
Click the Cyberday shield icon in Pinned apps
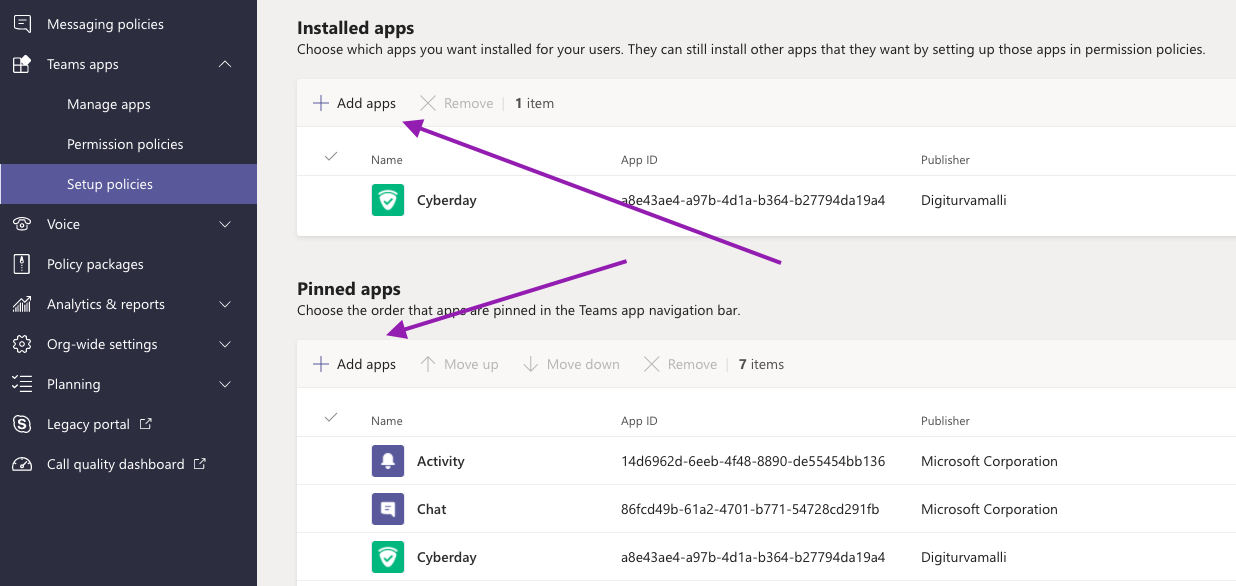point(387,557)
